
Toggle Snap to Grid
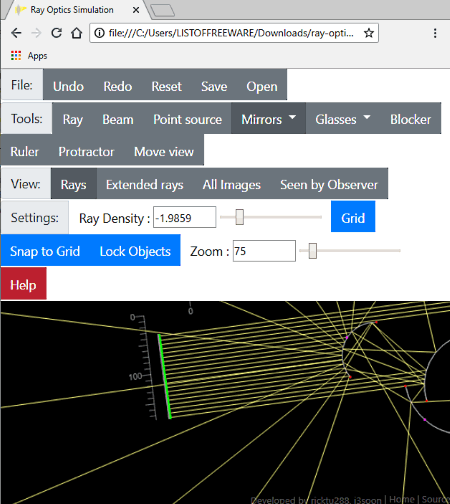45,251
